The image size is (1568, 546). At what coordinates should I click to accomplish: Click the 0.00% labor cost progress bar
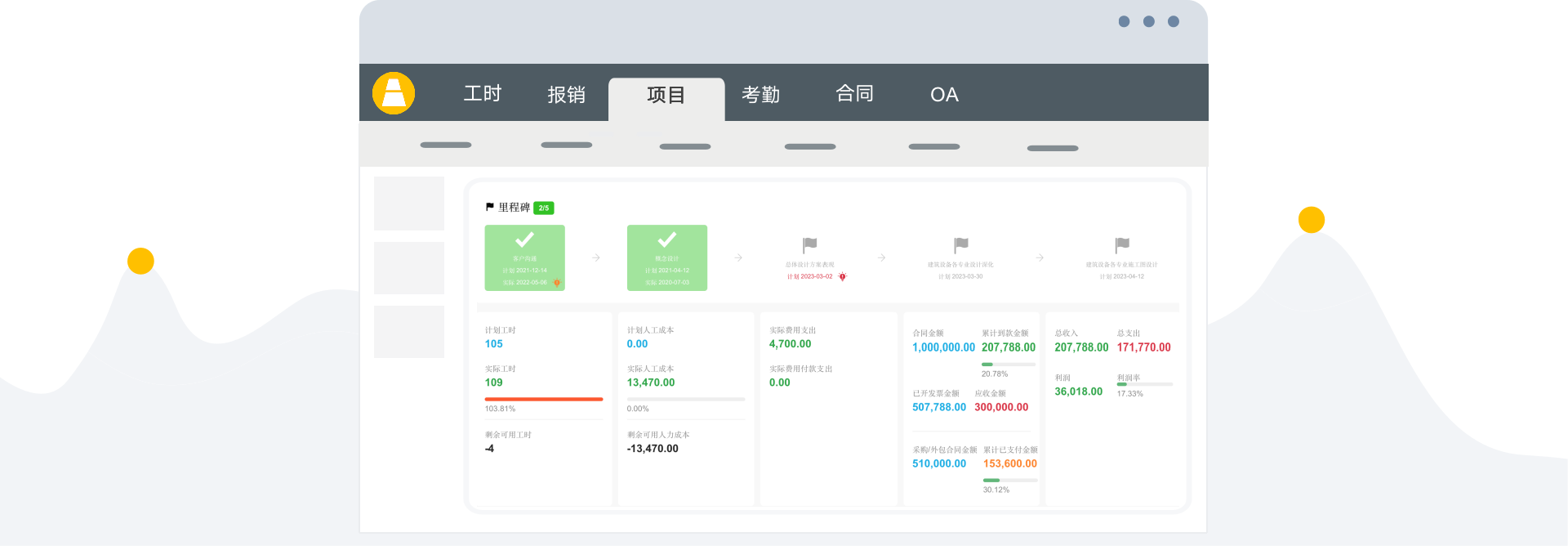pyautogui.click(x=686, y=399)
